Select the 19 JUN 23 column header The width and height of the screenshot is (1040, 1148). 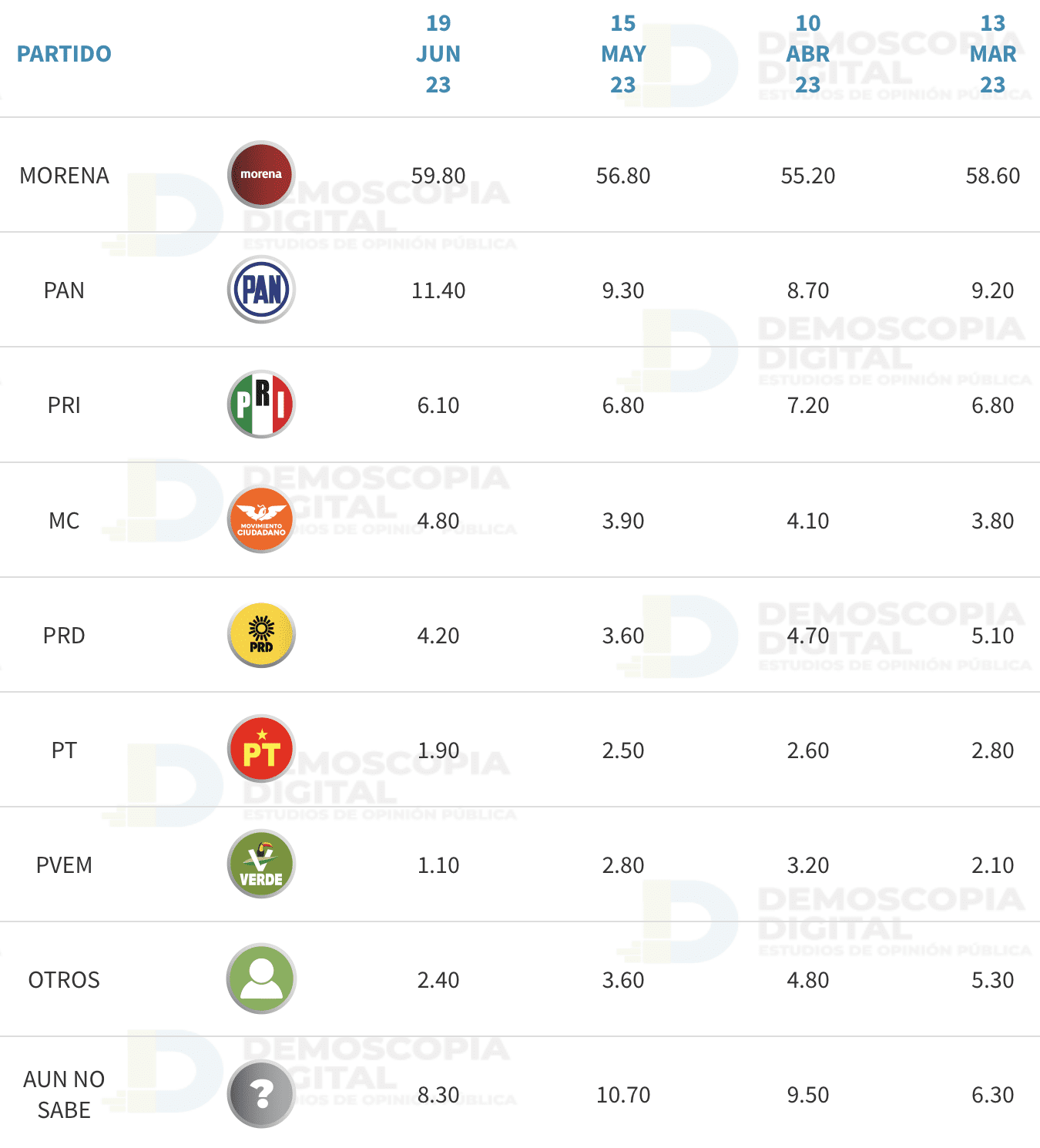438,54
